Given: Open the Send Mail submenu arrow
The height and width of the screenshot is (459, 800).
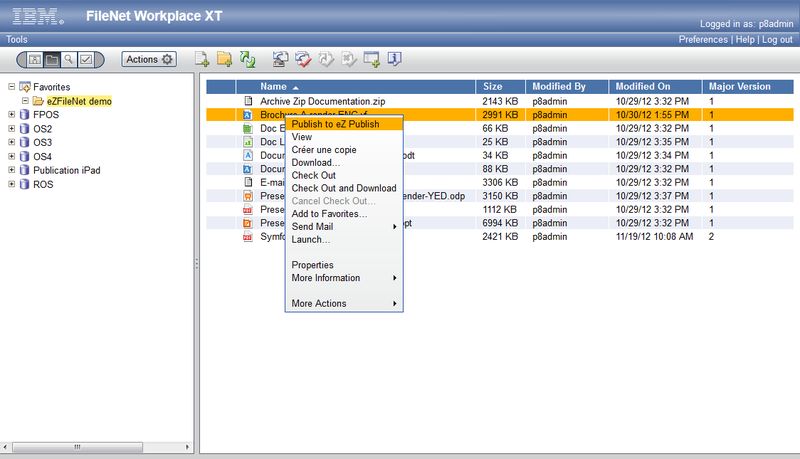Looking at the screenshot, I should [x=394, y=226].
